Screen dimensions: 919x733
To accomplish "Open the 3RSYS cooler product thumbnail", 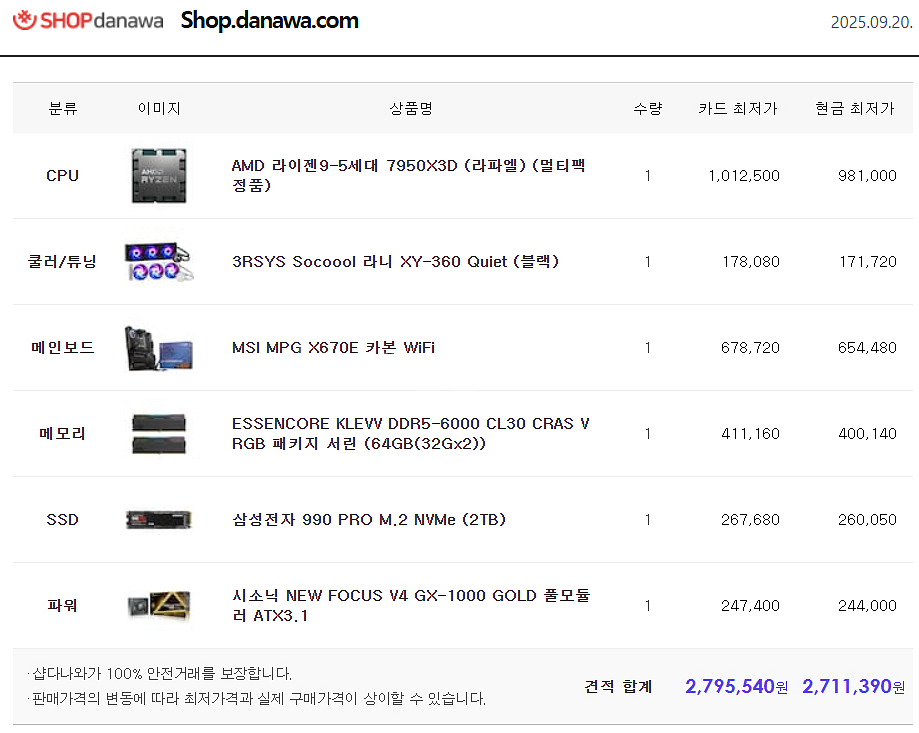I will 159,262.
